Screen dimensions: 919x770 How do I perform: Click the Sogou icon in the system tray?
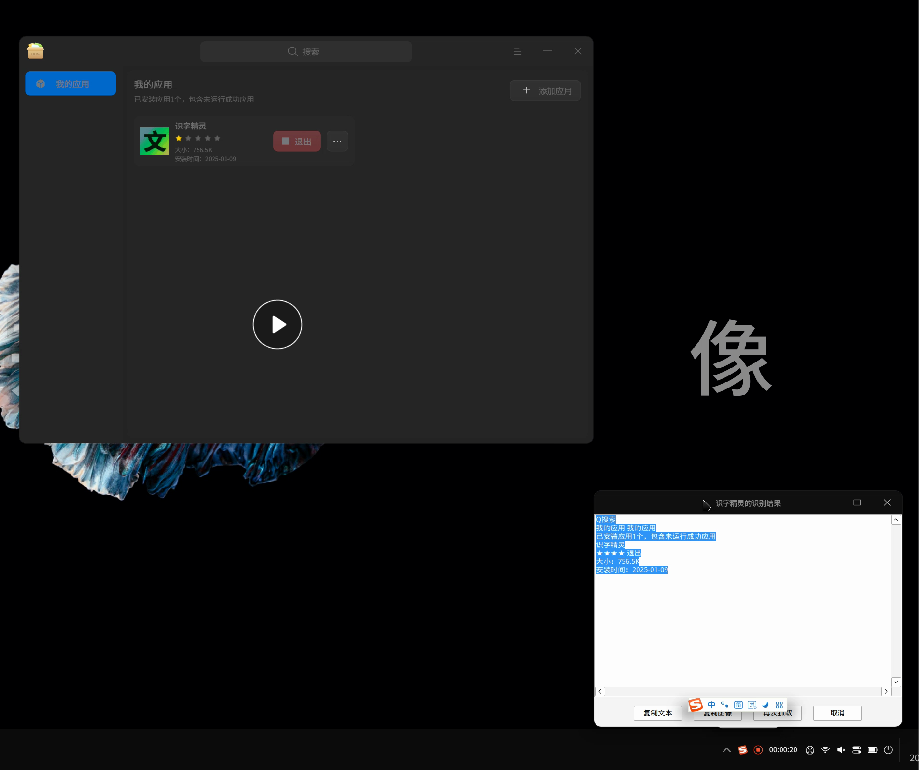[743, 750]
